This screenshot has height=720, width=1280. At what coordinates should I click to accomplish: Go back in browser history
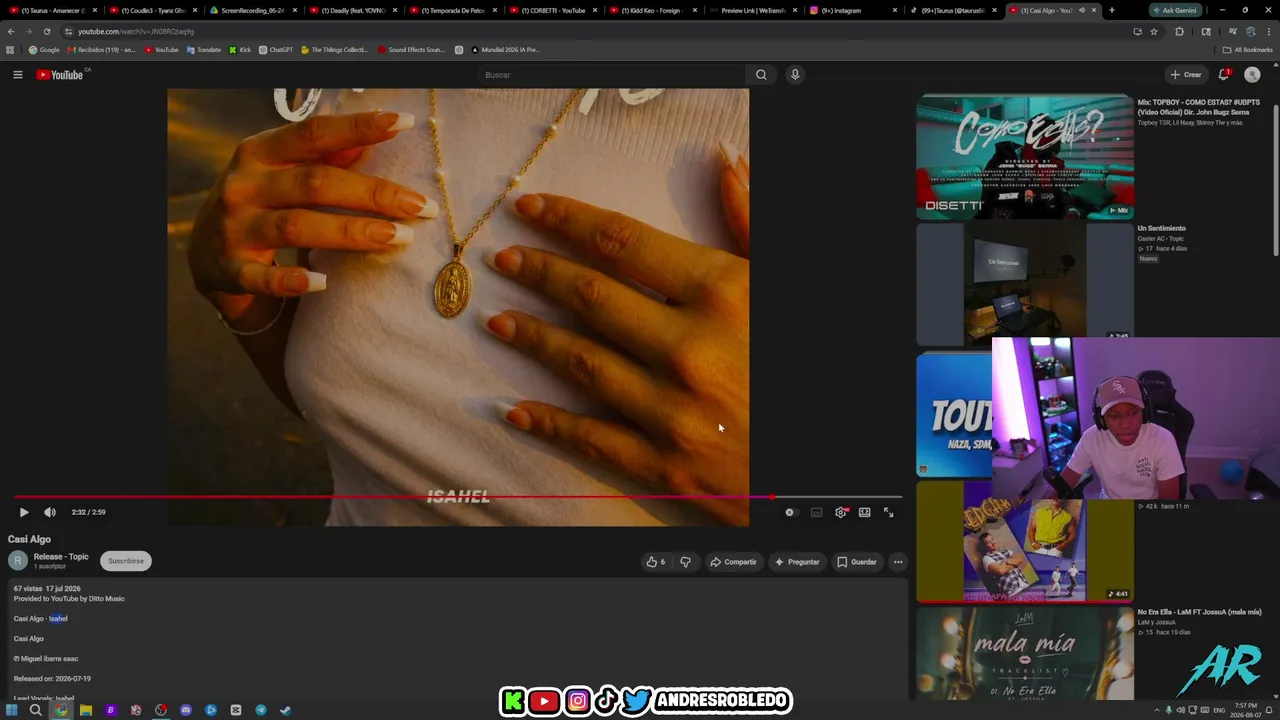click(x=11, y=31)
